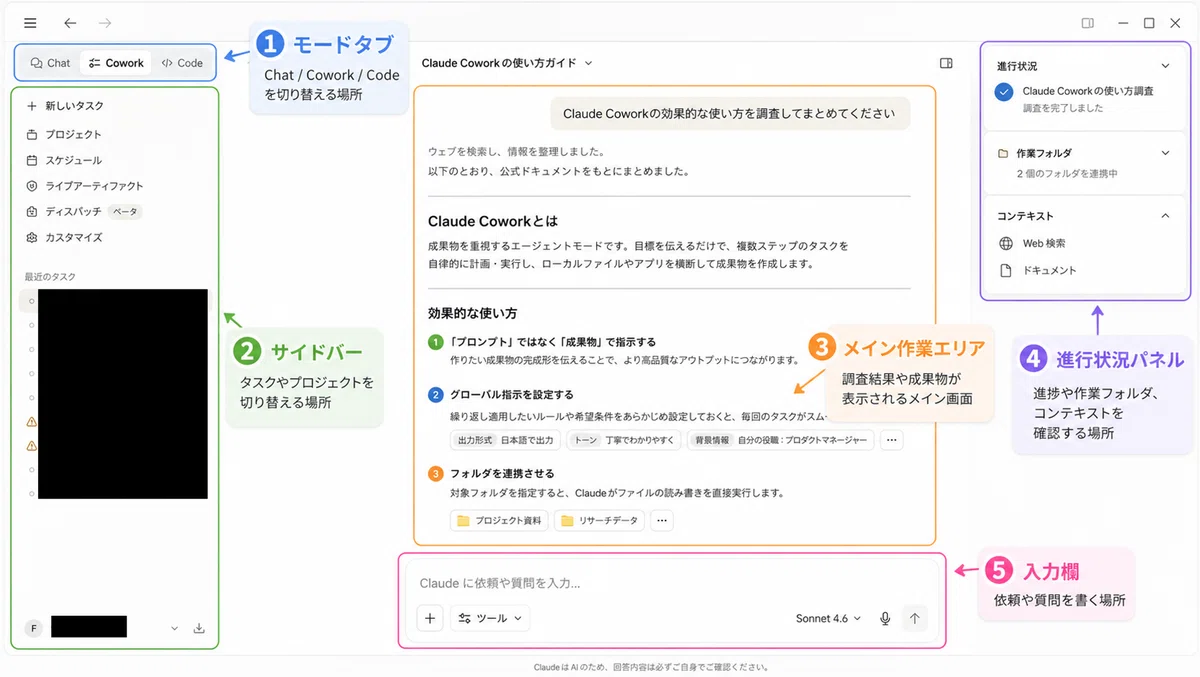Click the plus attachment button in input bar
Image resolution: width=1200 pixels, height=677 pixels.
click(430, 619)
